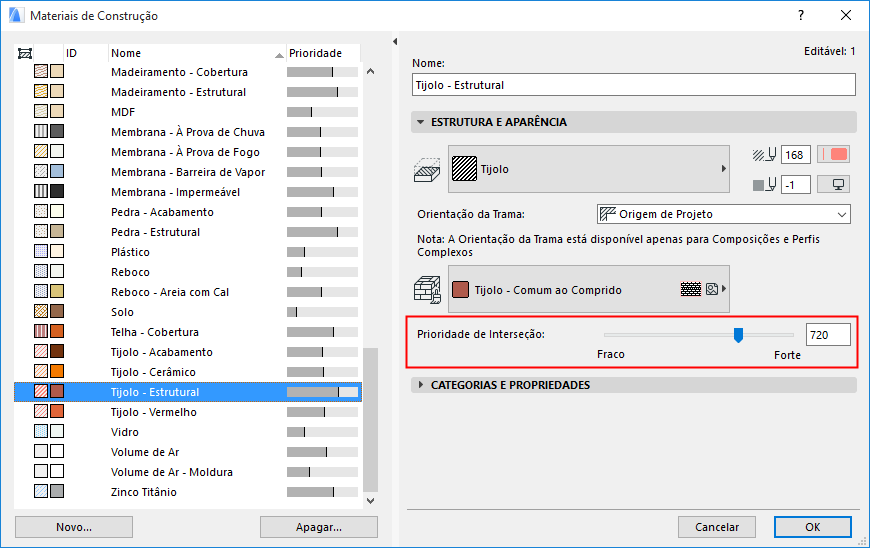The width and height of the screenshot is (870, 548).
Task: Click the surface icon for Tijolo - Cerâmico row
Action: point(57,371)
